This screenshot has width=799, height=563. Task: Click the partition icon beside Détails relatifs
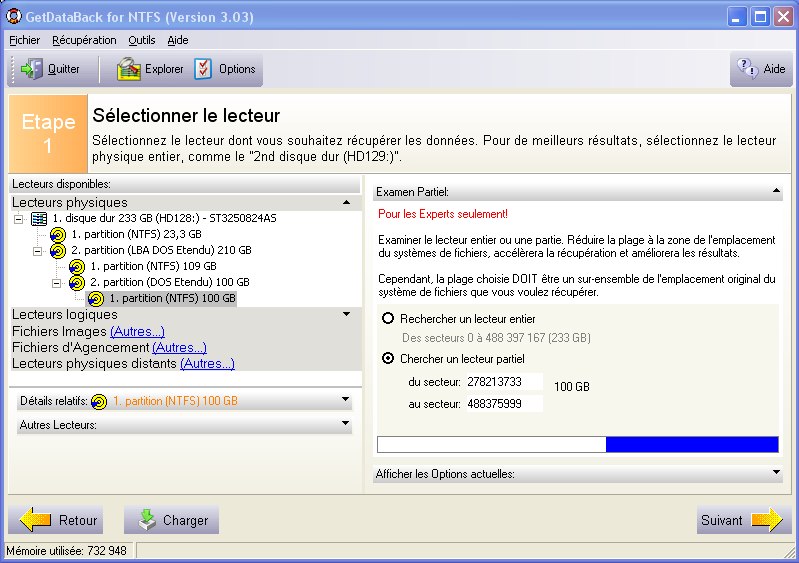99,402
